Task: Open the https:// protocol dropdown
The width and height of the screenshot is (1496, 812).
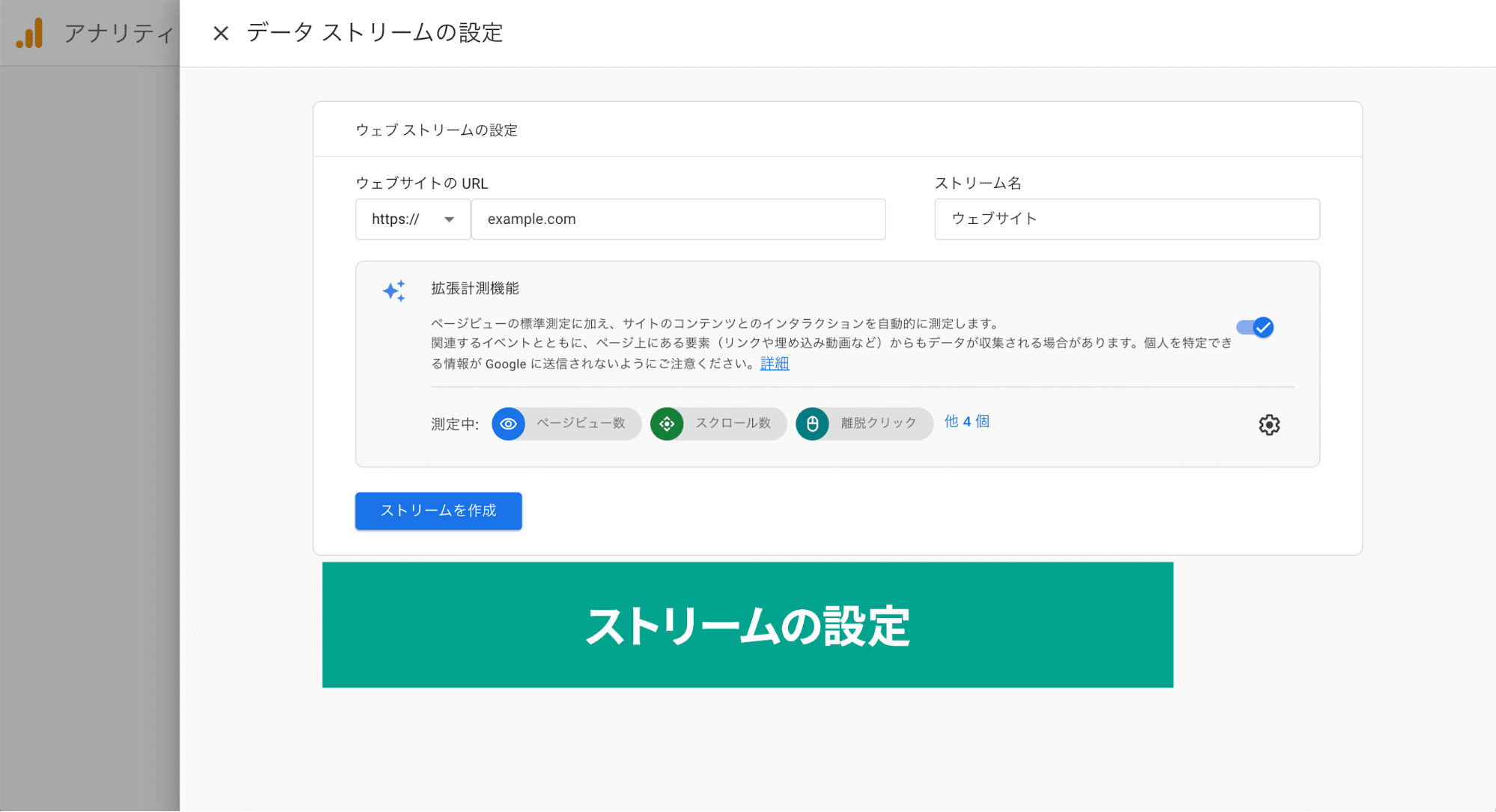Action: [x=413, y=219]
